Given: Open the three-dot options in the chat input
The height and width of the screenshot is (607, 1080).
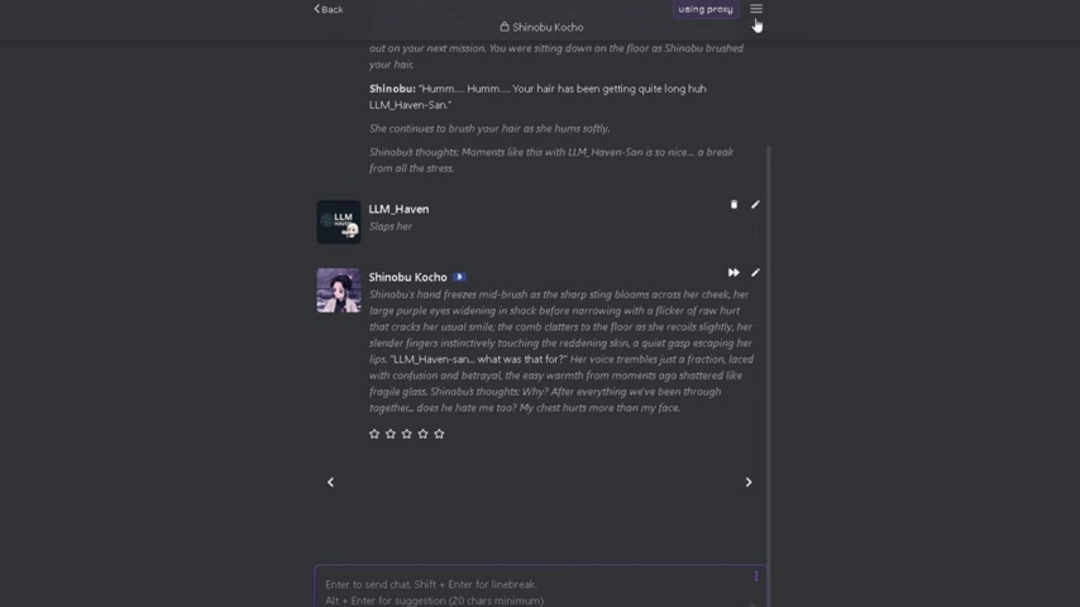Looking at the screenshot, I should pyautogui.click(x=755, y=576).
